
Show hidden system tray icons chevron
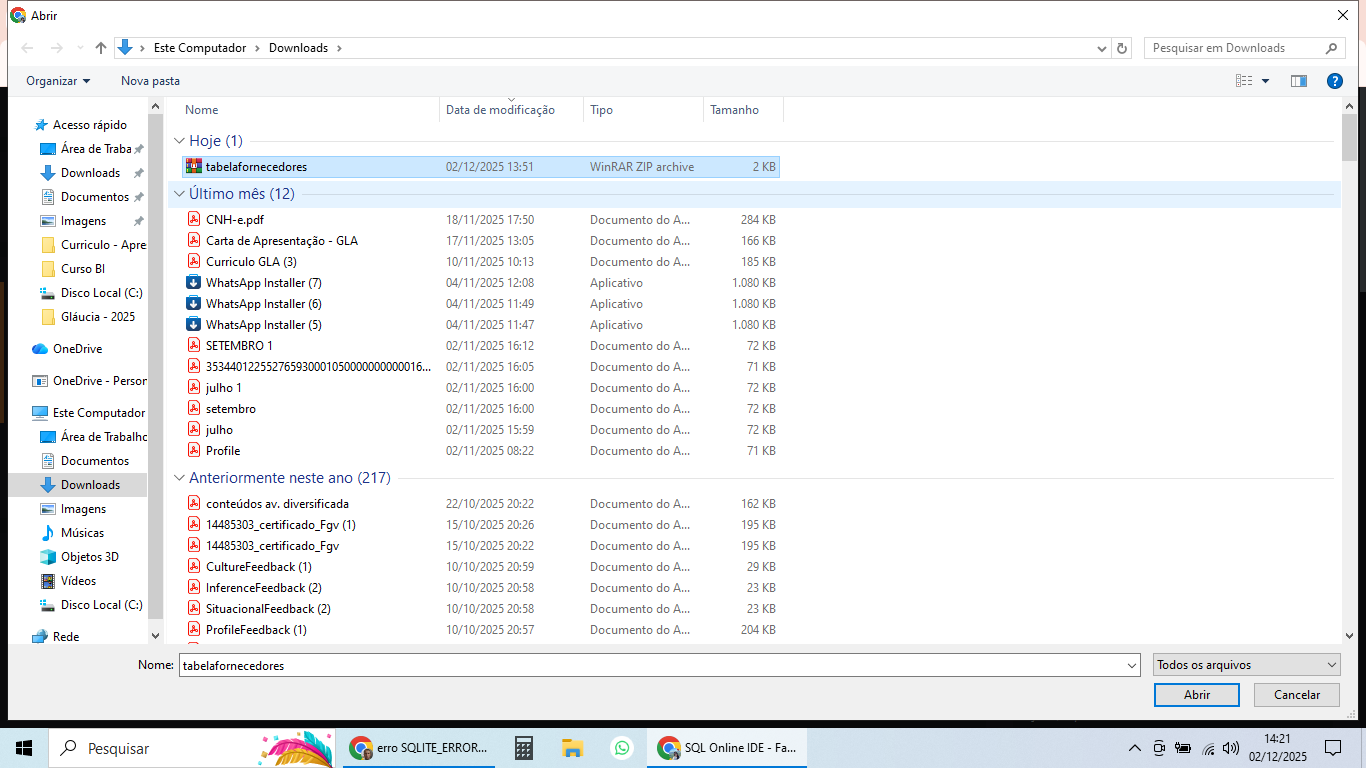pos(1134,748)
